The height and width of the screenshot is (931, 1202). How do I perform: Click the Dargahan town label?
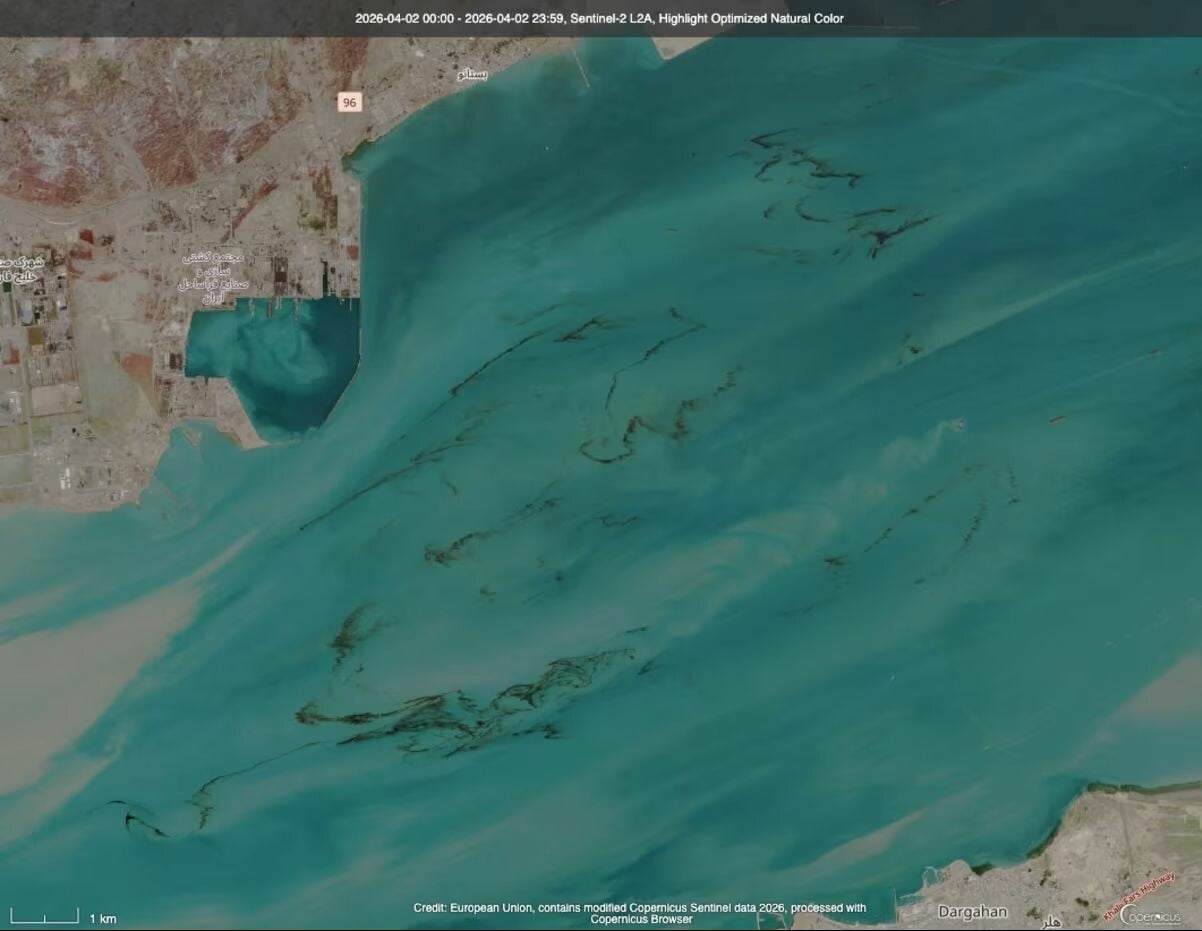tap(972, 912)
